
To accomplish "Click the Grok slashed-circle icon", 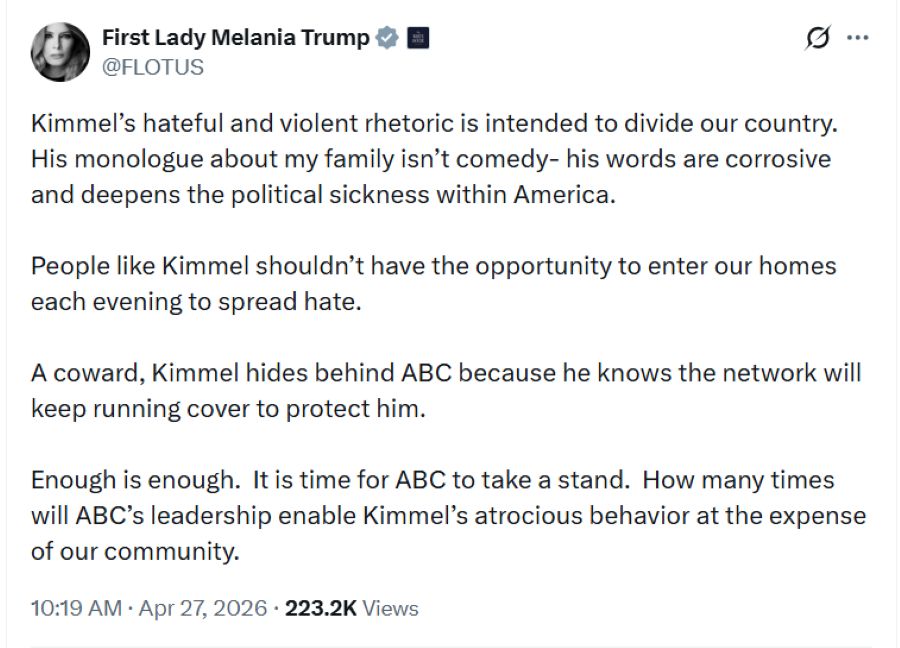I will [x=816, y=39].
